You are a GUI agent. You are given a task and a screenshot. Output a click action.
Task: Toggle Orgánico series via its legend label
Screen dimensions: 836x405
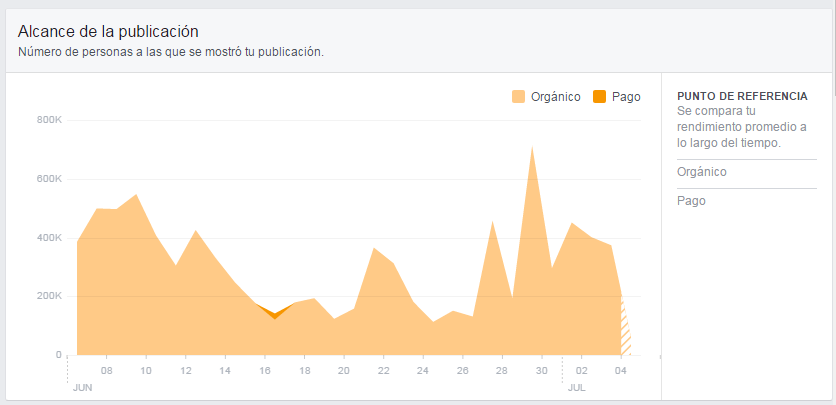(x=555, y=97)
